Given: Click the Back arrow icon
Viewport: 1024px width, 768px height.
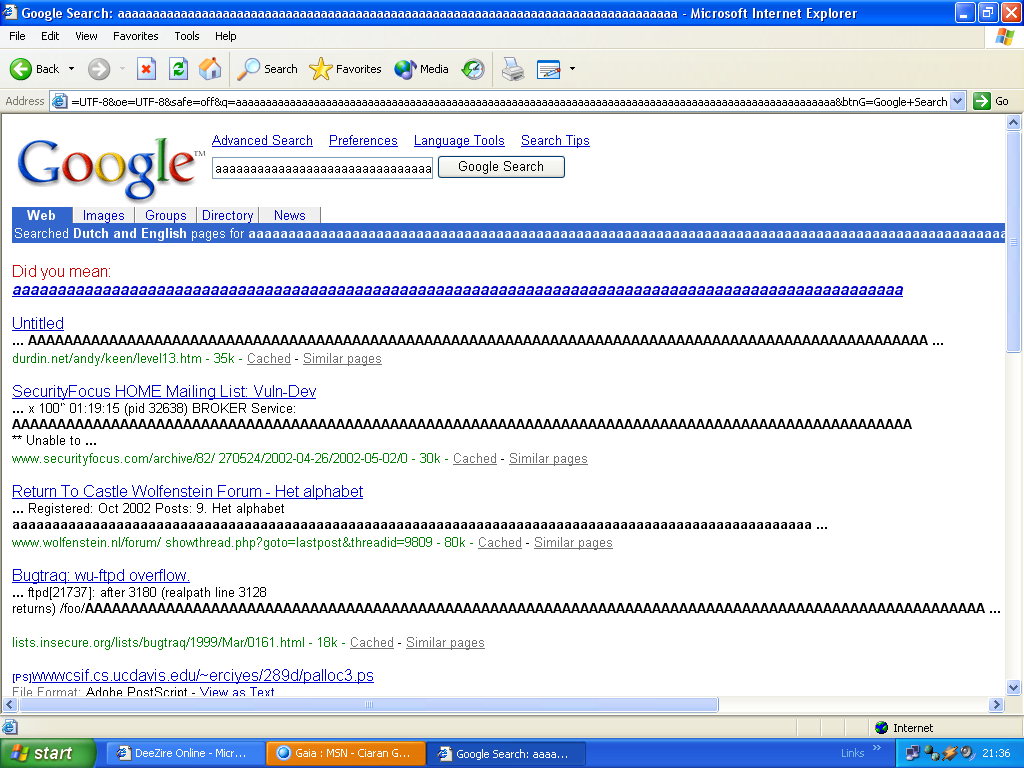Looking at the screenshot, I should 21,69.
